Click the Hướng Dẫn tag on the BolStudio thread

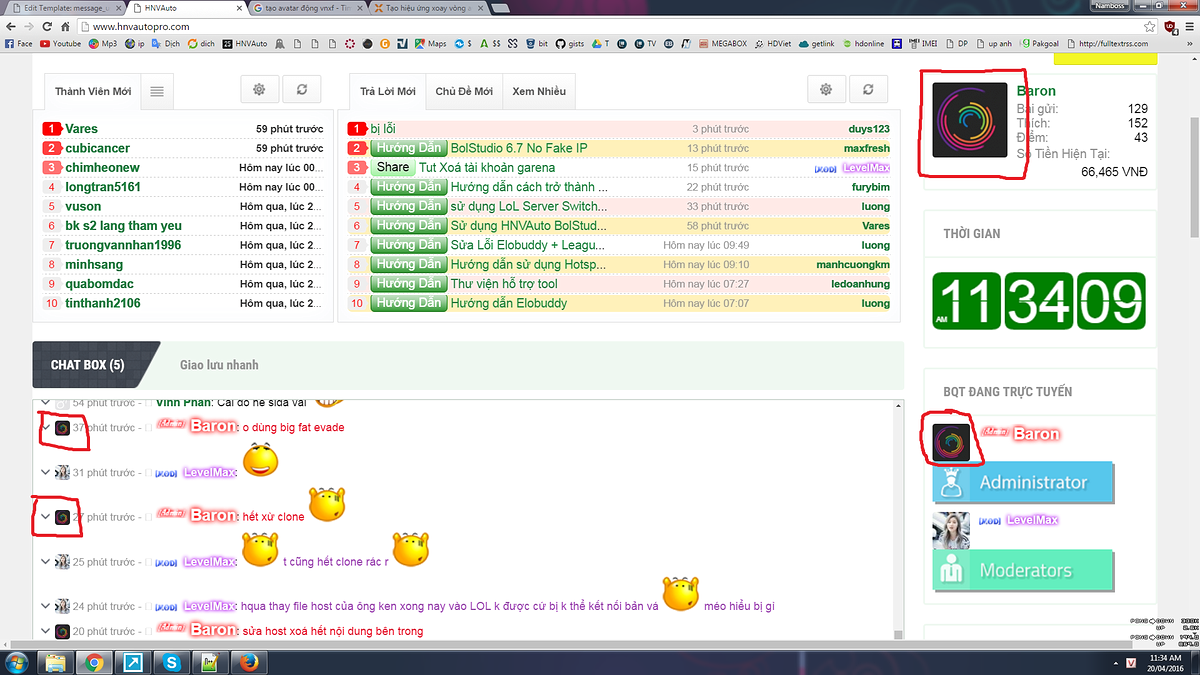pos(408,147)
